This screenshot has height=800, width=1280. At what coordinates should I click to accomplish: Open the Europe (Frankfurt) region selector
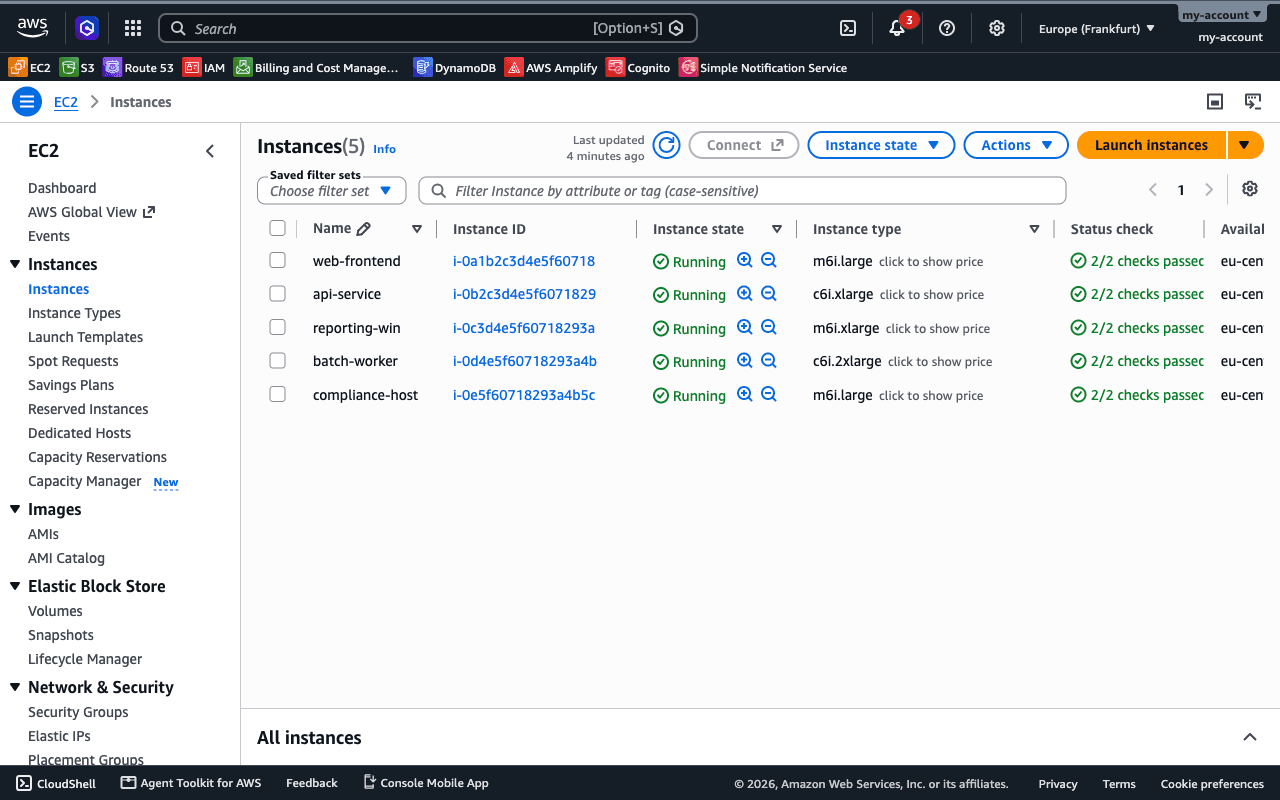click(x=1097, y=29)
